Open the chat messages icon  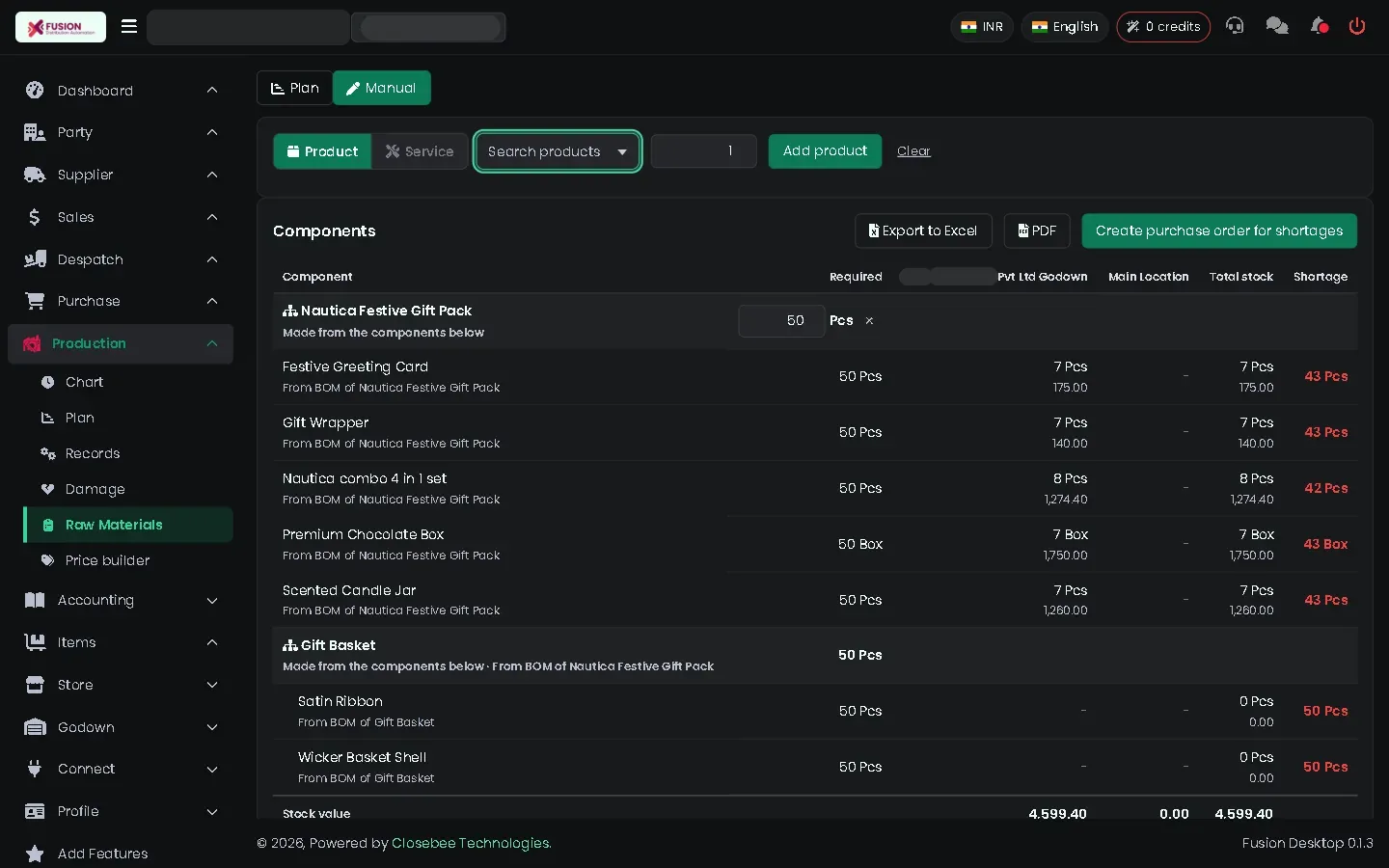pos(1277,26)
